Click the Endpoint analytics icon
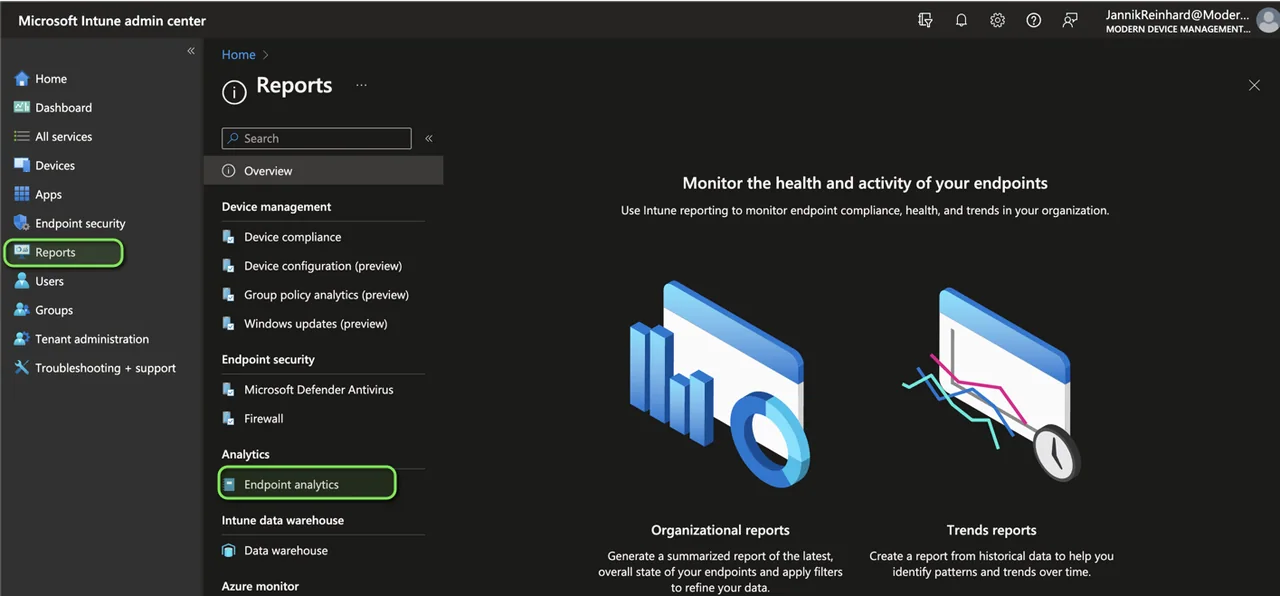The width and height of the screenshot is (1280, 596). 229,485
